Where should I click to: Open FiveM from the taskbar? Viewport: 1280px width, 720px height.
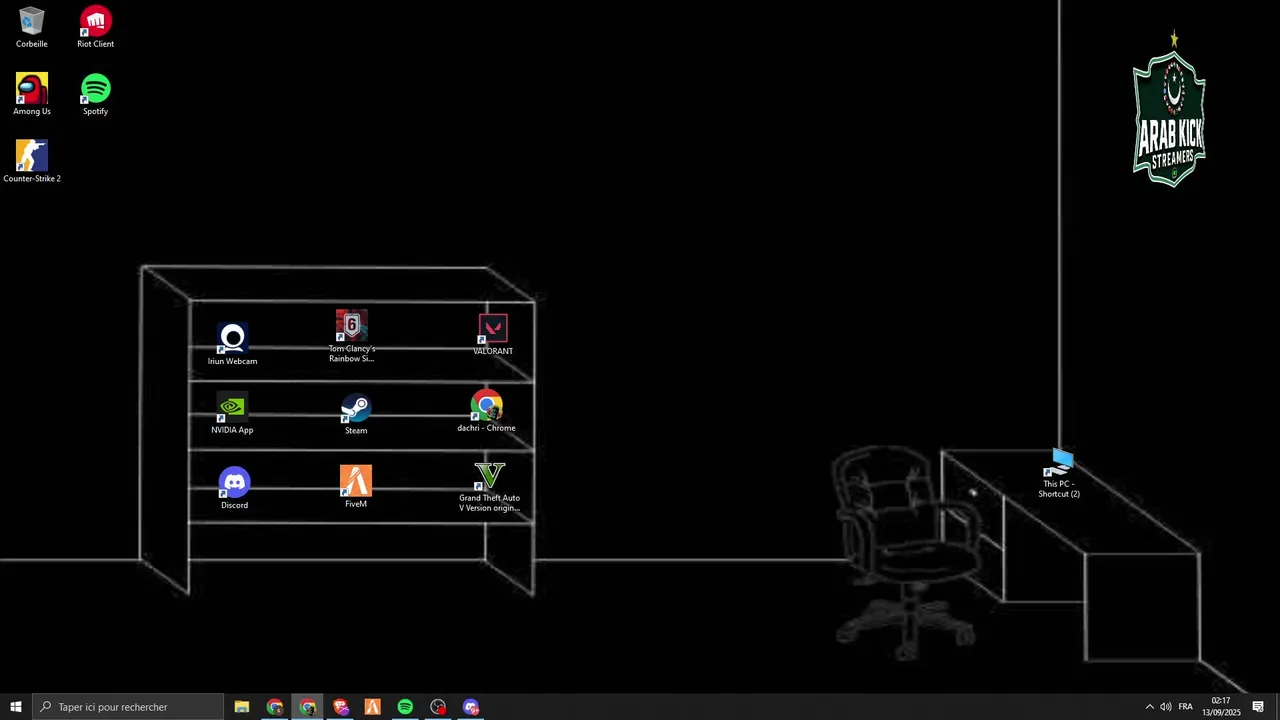pyautogui.click(x=373, y=707)
